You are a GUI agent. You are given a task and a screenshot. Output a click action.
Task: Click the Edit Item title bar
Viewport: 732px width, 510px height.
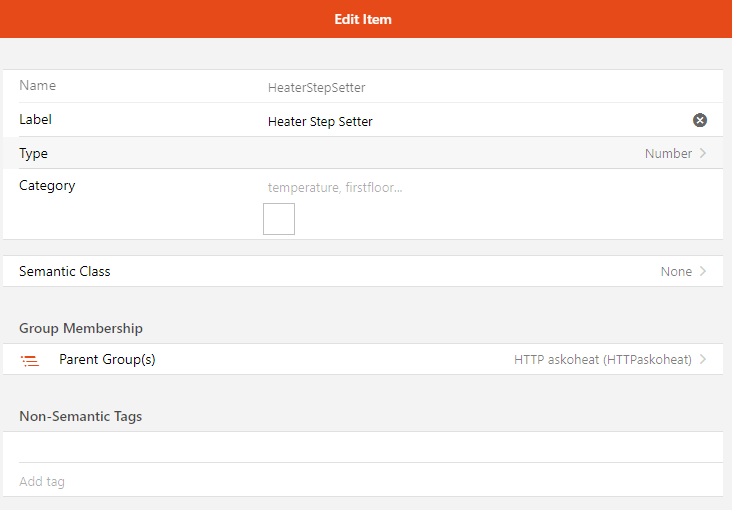click(x=363, y=19)
